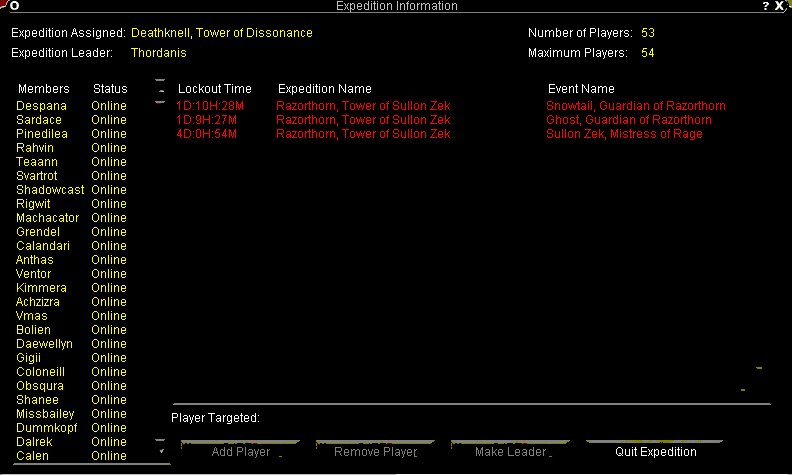Viewport: 792px width, 475px height.
Task: Click expedition leader name Thordanis
Action: [159, 53]
